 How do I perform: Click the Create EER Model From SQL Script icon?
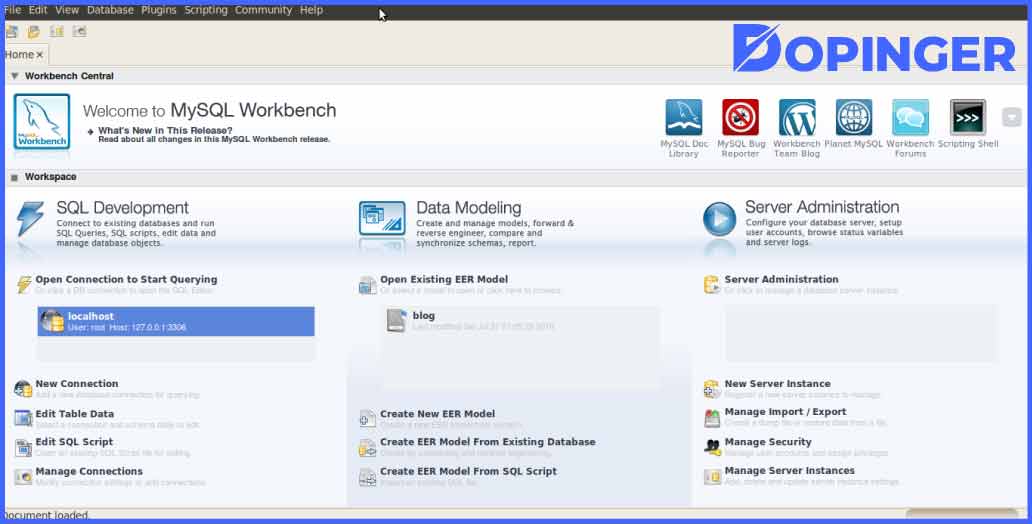coord(367,477)
